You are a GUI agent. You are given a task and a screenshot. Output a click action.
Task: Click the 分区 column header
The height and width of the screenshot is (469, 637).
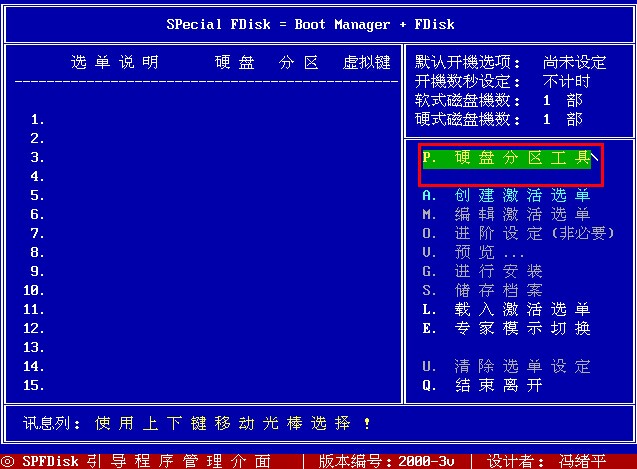pos(299,62)
